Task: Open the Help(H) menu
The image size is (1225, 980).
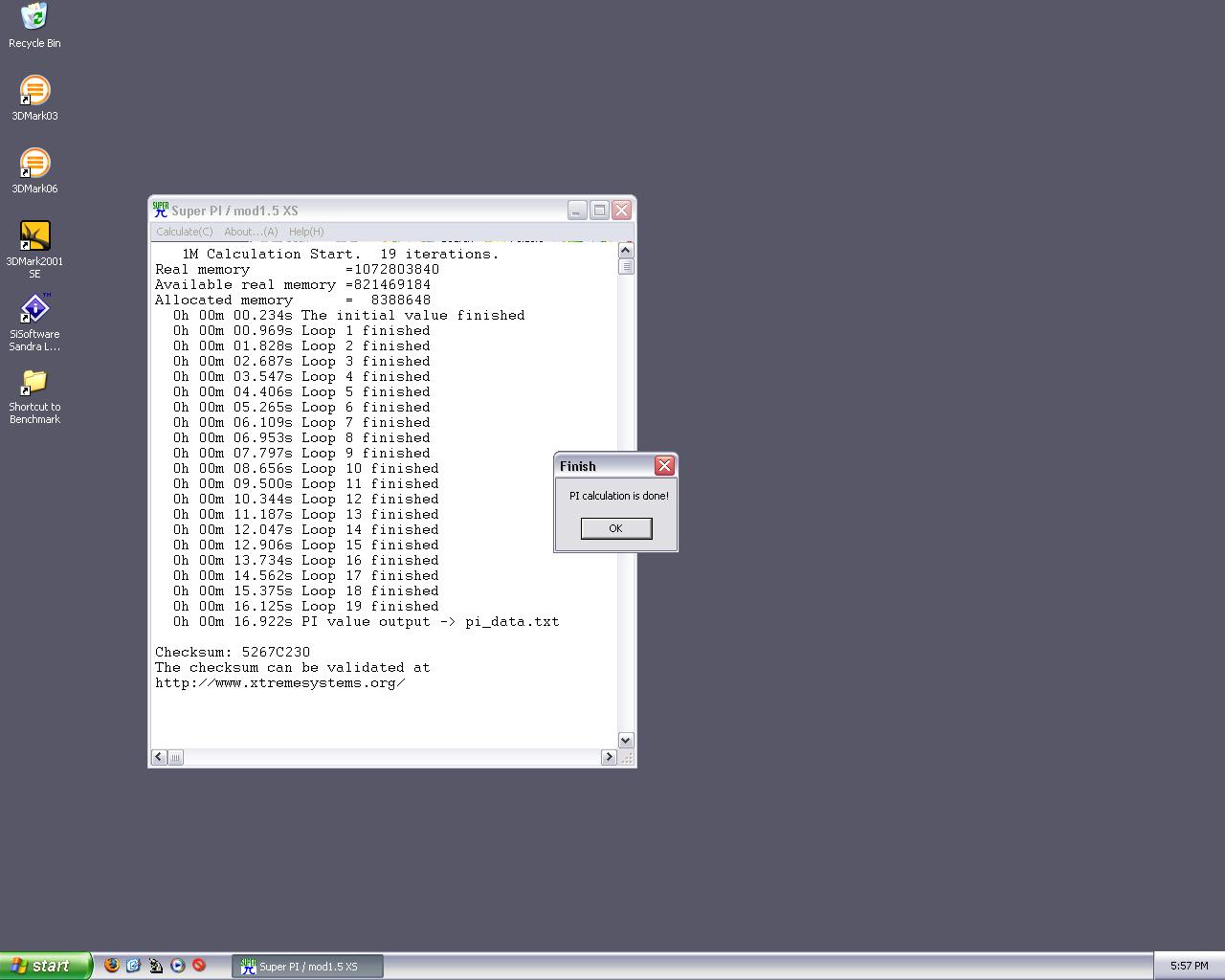Action: [306, 232]
